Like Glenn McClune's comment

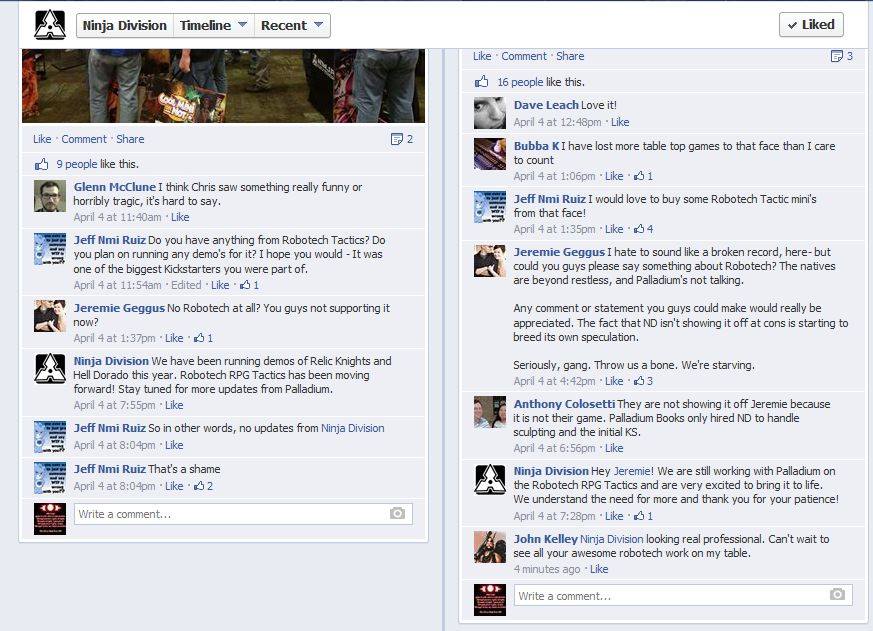click(180, 217)
